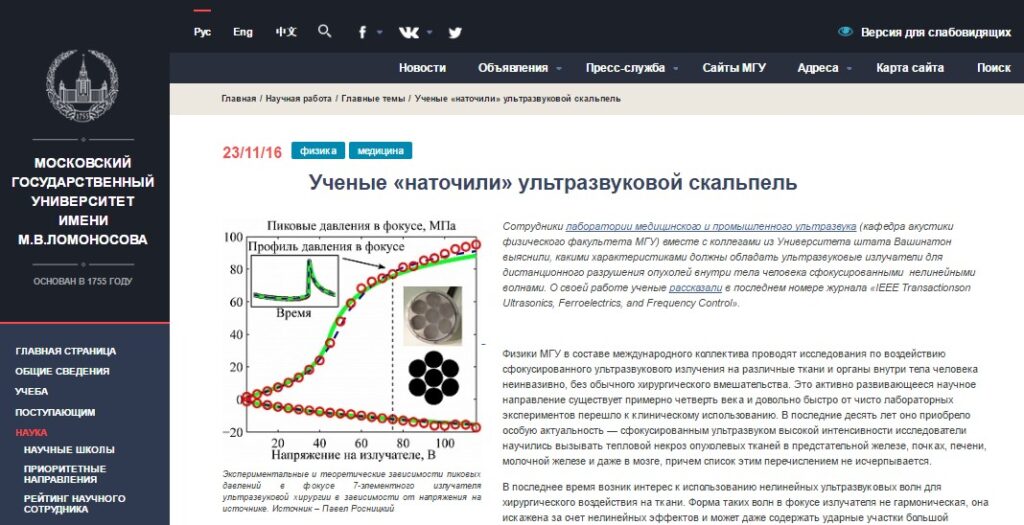The image size is (1024, 525).
Task: Expand the Пресс-служба dropdown menu
Action: pos(632,68)
